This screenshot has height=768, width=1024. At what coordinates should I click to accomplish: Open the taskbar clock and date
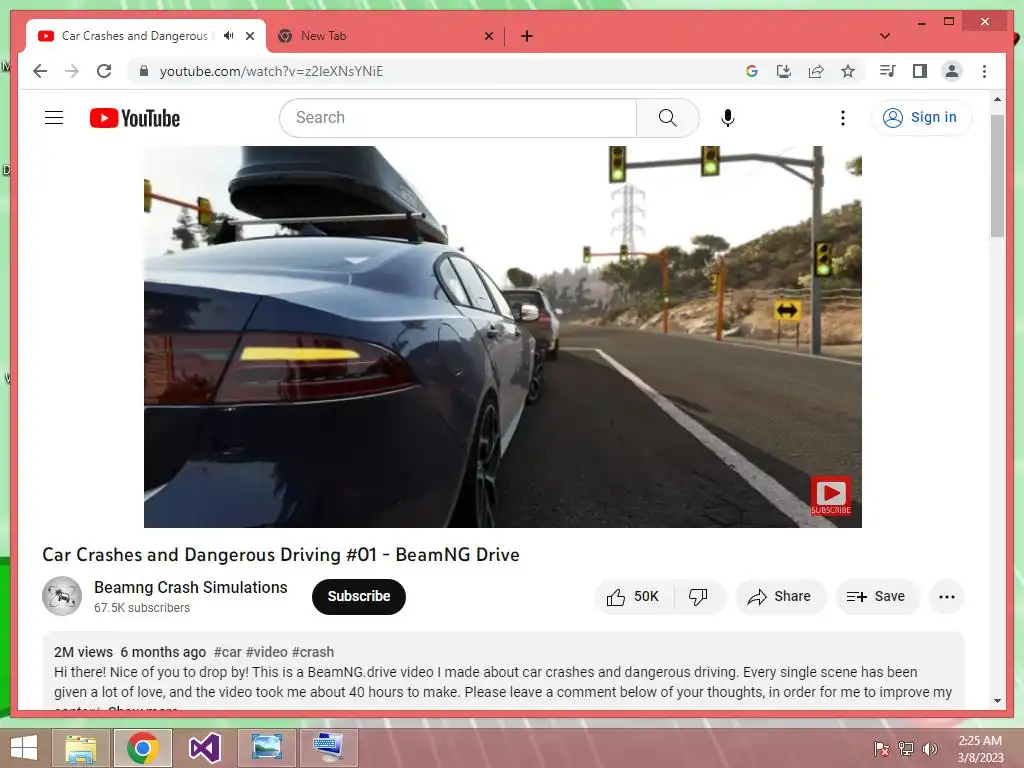click(980, 749)
